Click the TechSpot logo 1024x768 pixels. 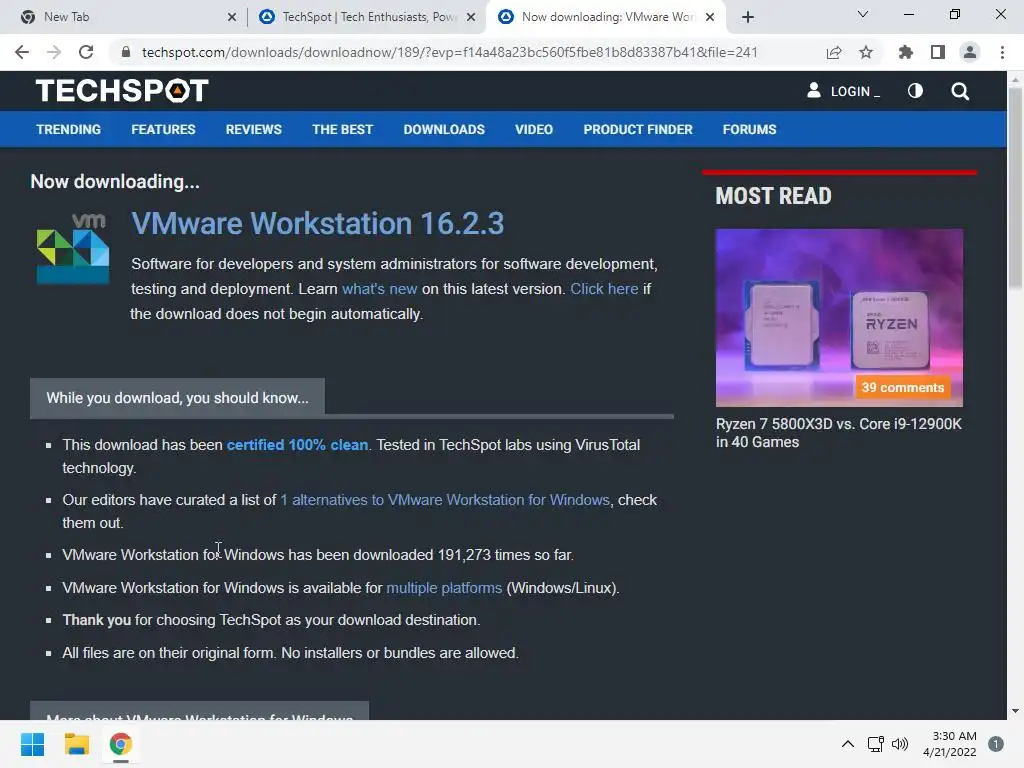click(122, 91)
